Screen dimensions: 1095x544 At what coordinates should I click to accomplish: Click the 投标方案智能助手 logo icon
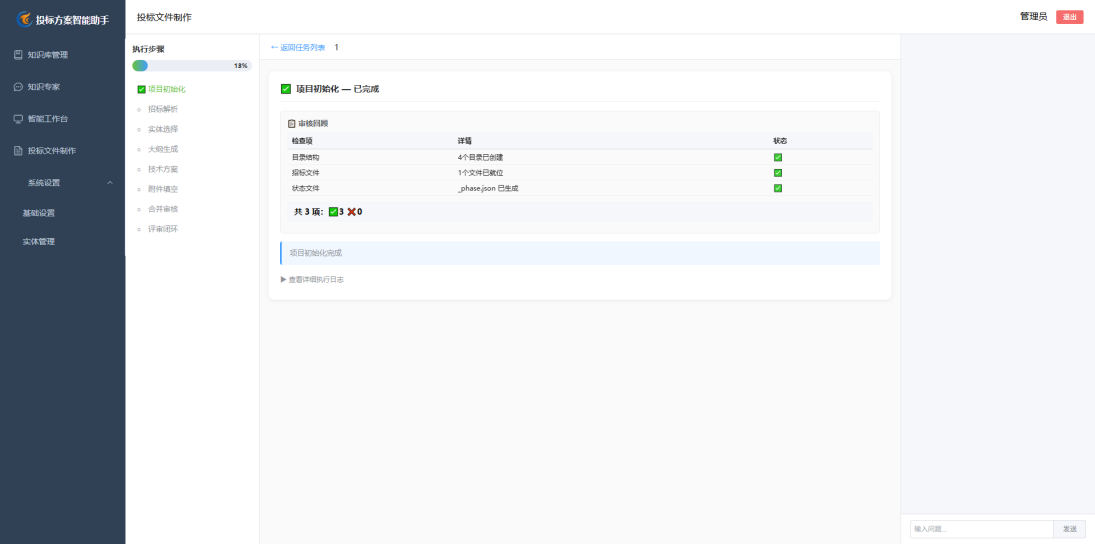pyautogui.click(x=24, y=19)
